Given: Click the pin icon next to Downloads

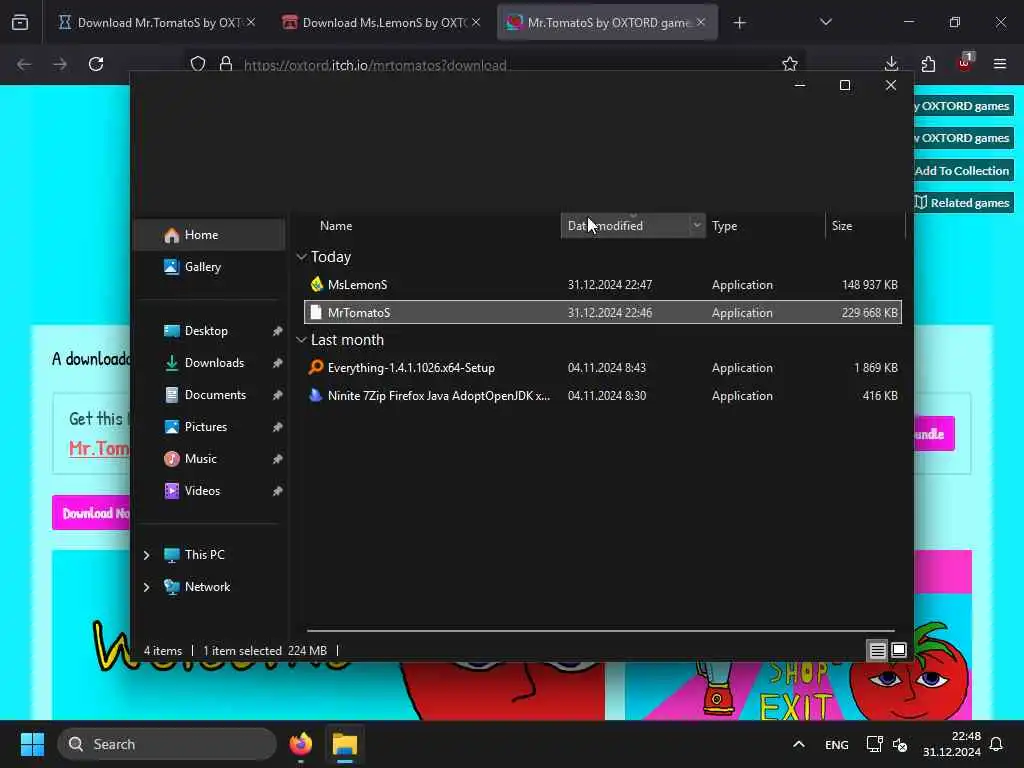Looking at the screenshot, I should (x=278, y=363).
